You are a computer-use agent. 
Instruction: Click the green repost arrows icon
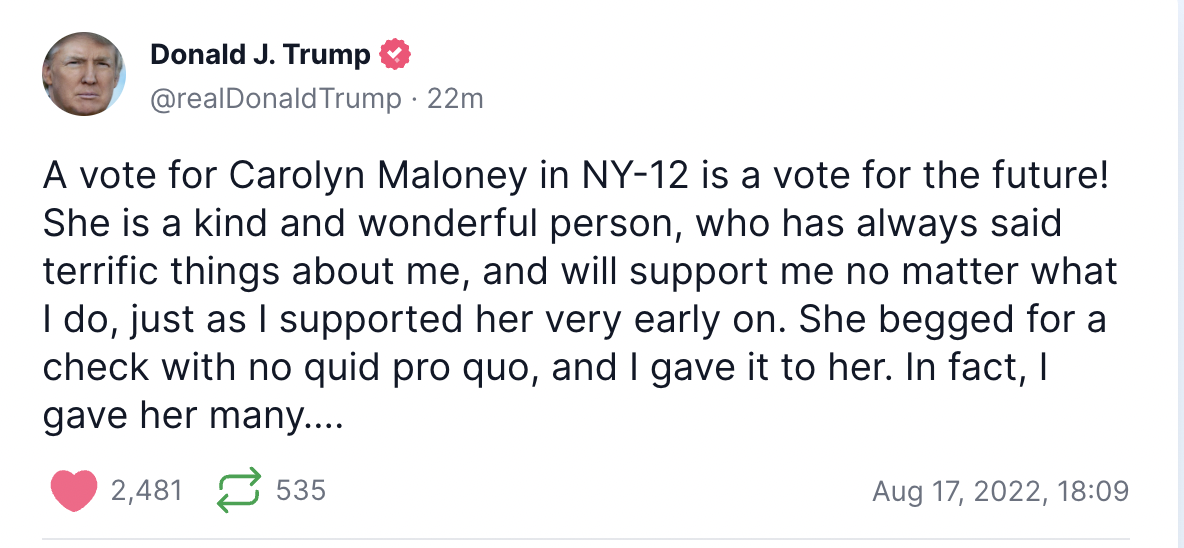click(x=239, y=490)
